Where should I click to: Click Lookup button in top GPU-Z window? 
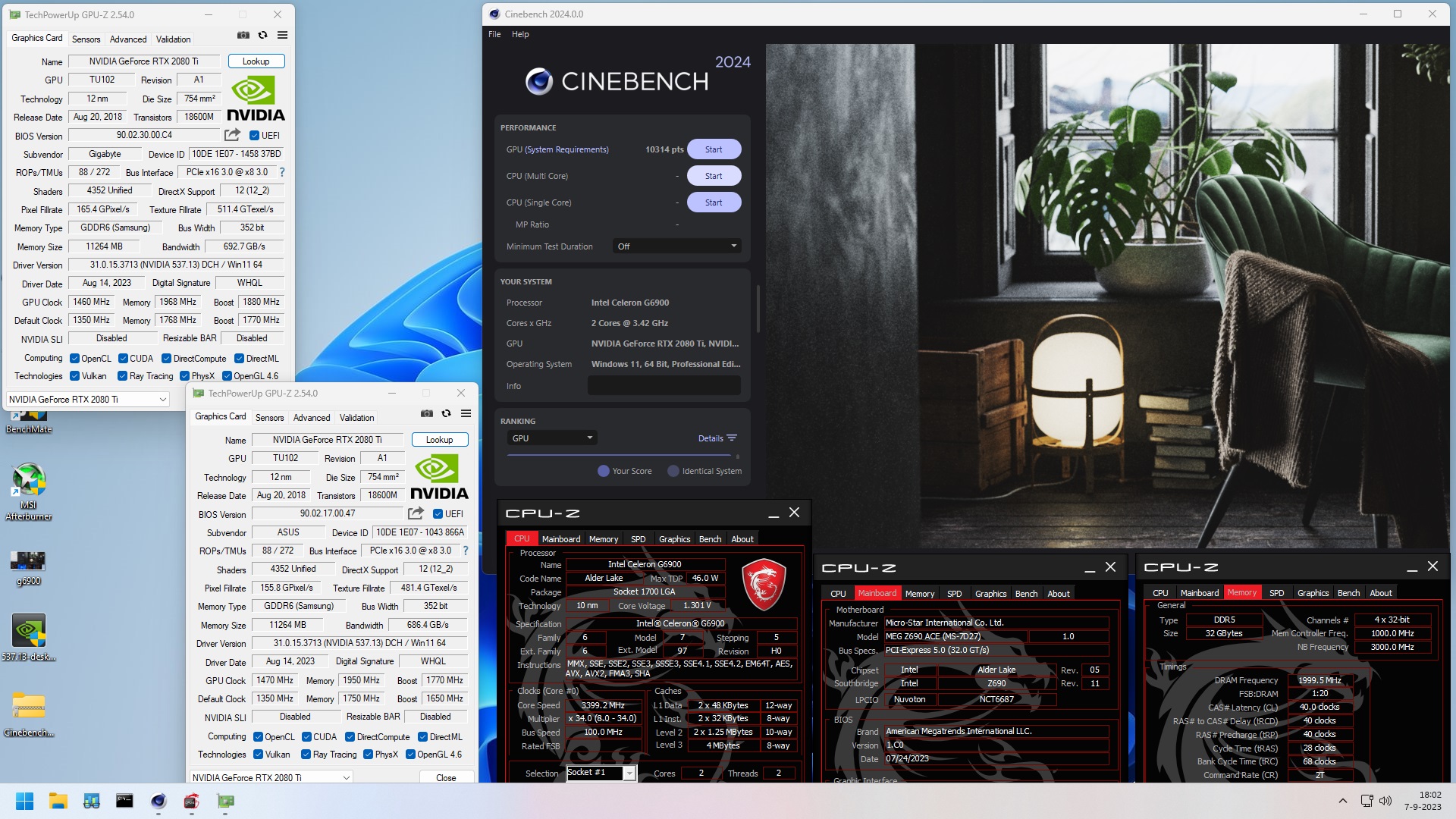[256, 61]
